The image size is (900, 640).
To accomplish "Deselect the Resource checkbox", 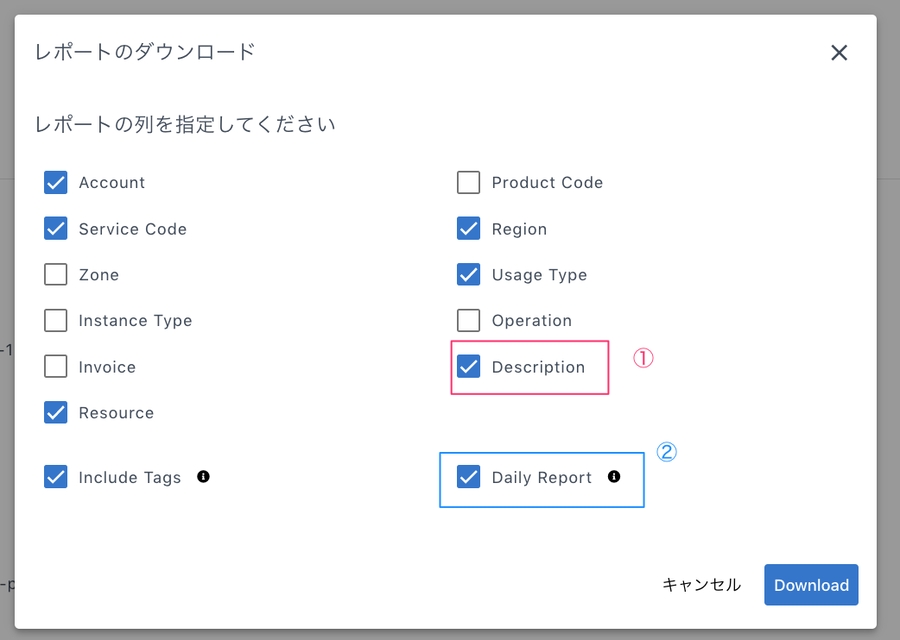I will (x=56, y=413).
